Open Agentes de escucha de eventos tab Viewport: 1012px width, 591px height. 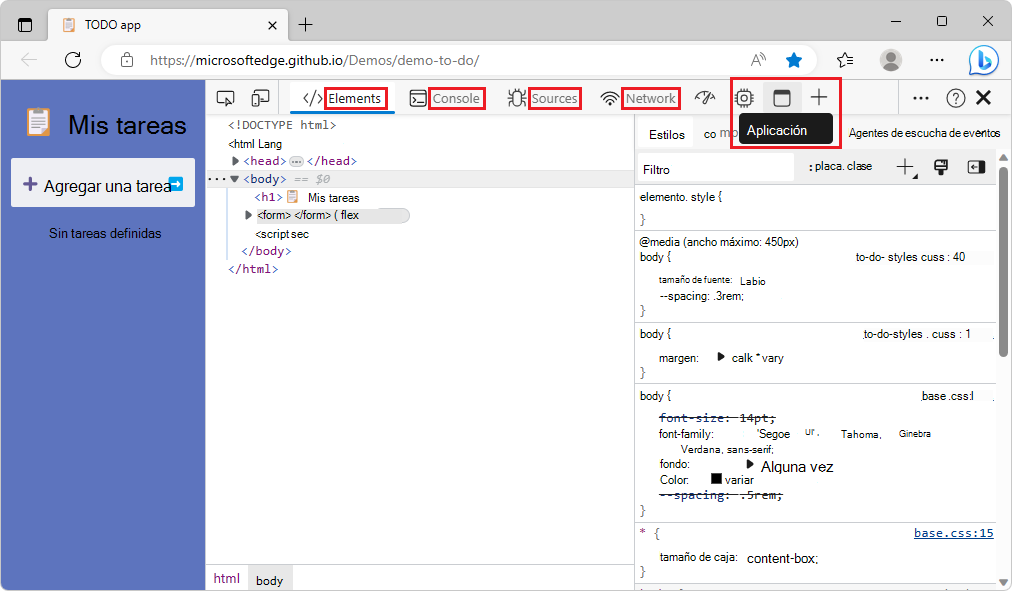[924, 133]
